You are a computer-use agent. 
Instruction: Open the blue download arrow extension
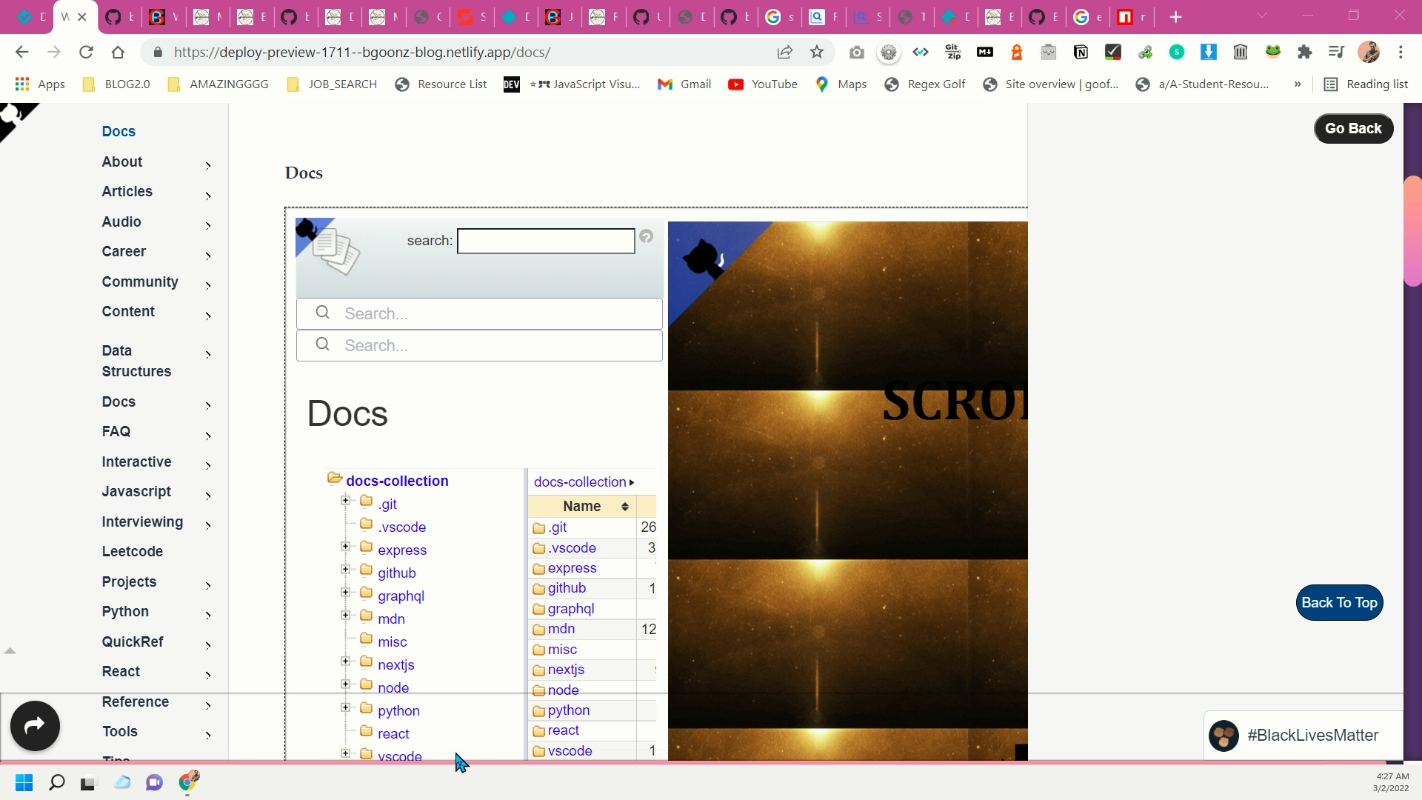(1208, 52)
